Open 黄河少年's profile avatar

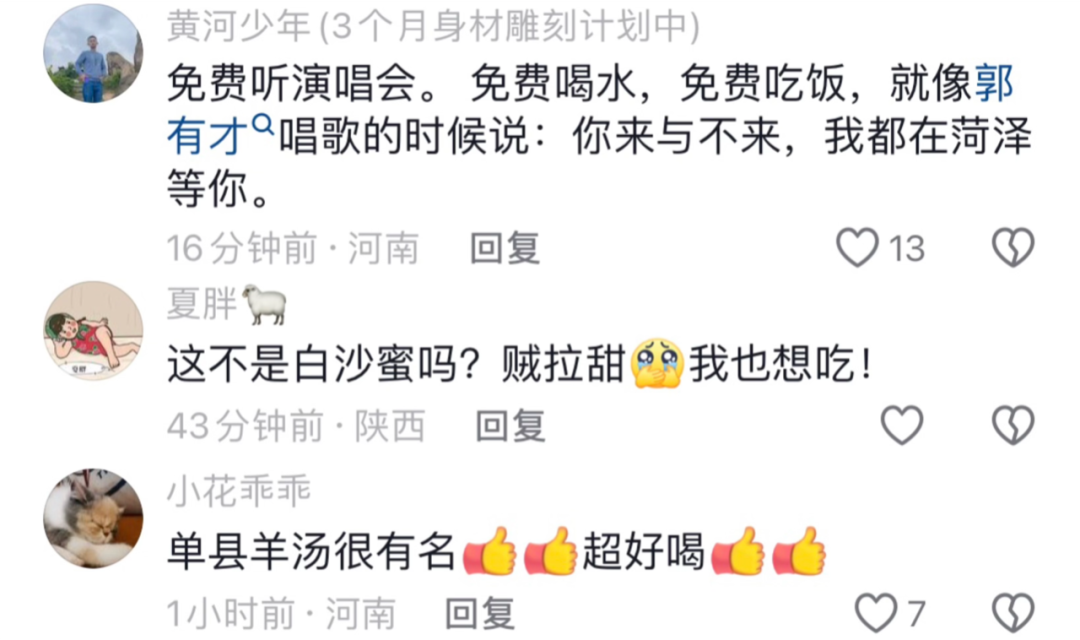94,53
